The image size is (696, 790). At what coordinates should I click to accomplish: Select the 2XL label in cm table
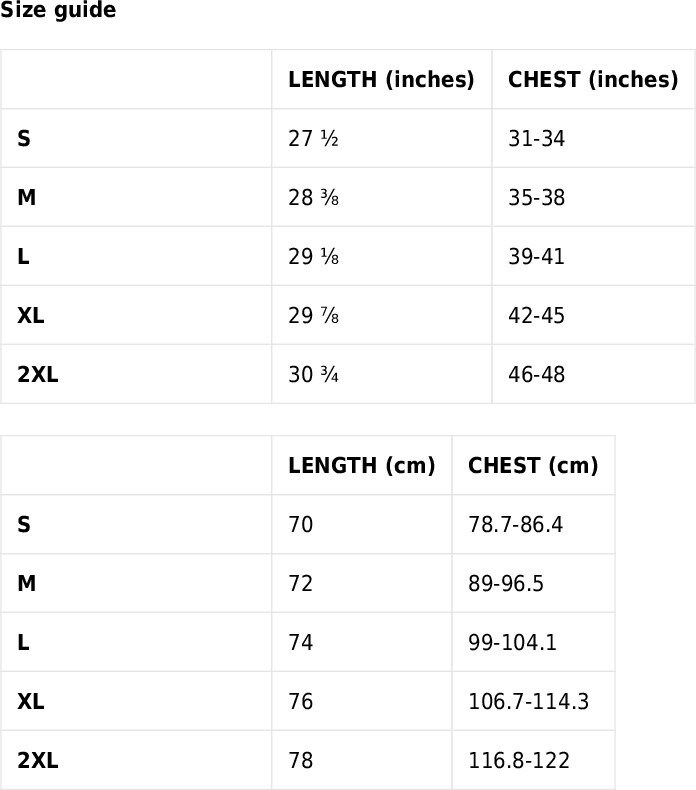coord(38,760)
